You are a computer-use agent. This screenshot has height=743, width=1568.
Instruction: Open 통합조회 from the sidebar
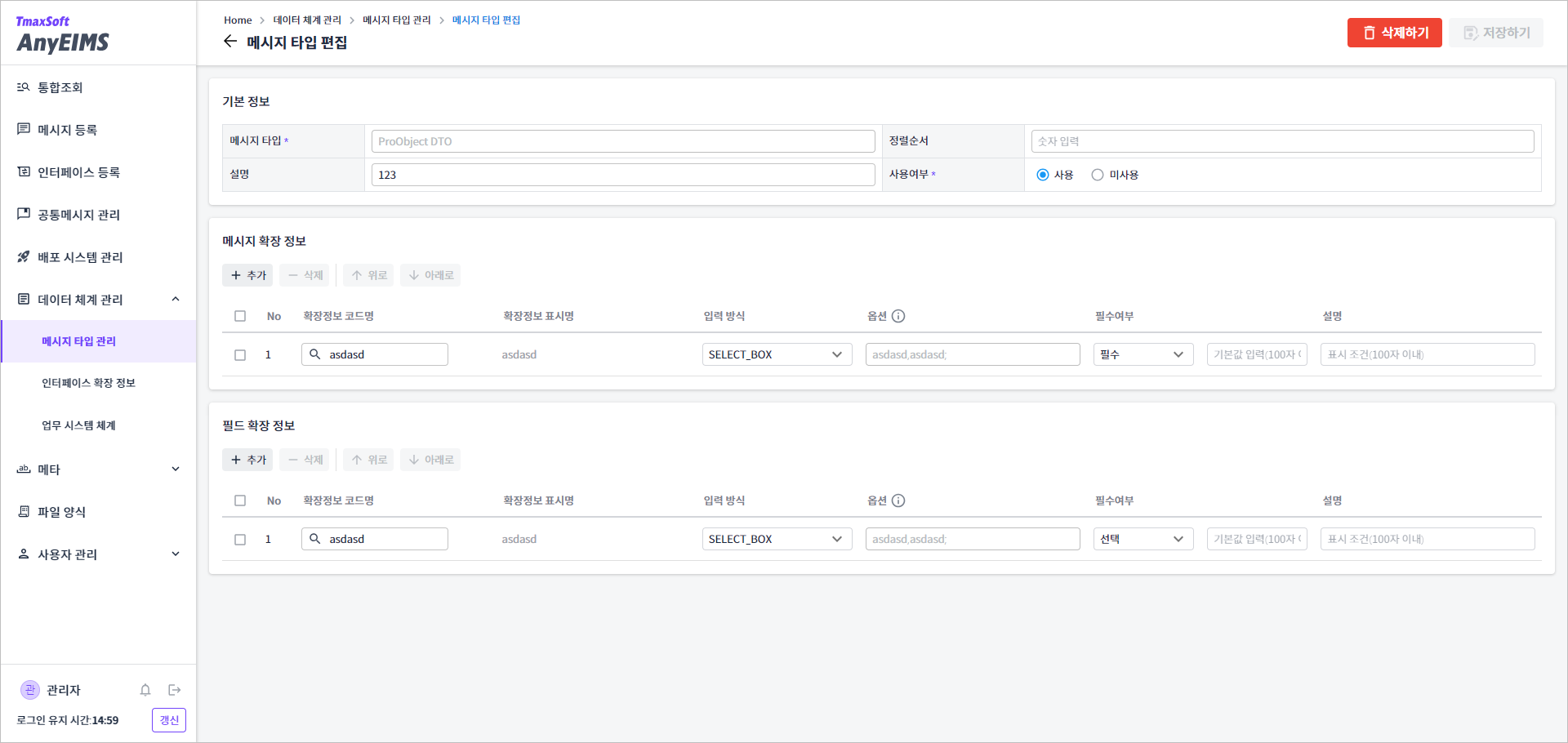point(98,87)
